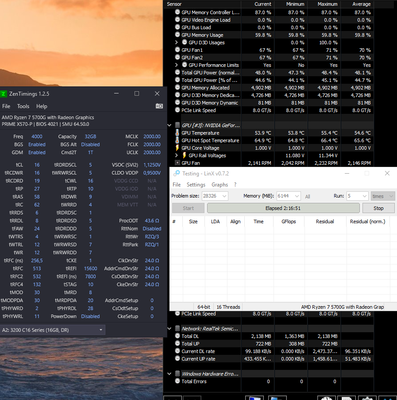397x400 pixels.
Task: Click the Current DL rate sensor icon
Action: click(x=178, y=351)
